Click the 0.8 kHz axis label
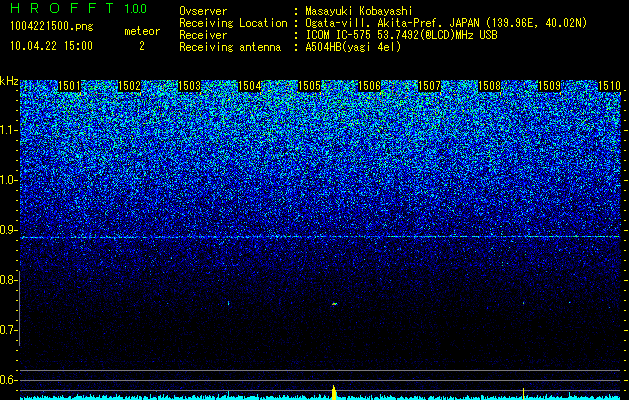Viewport: 629px width, 400px height. 8,280
